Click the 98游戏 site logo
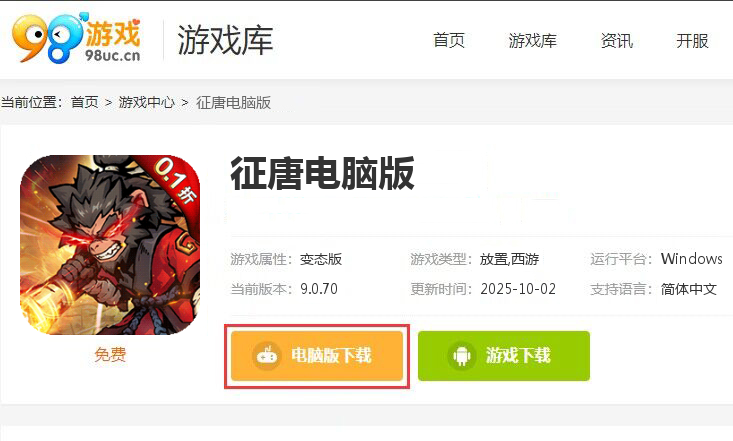The width and height of the screenshot is (733, 441). [77, 38]
